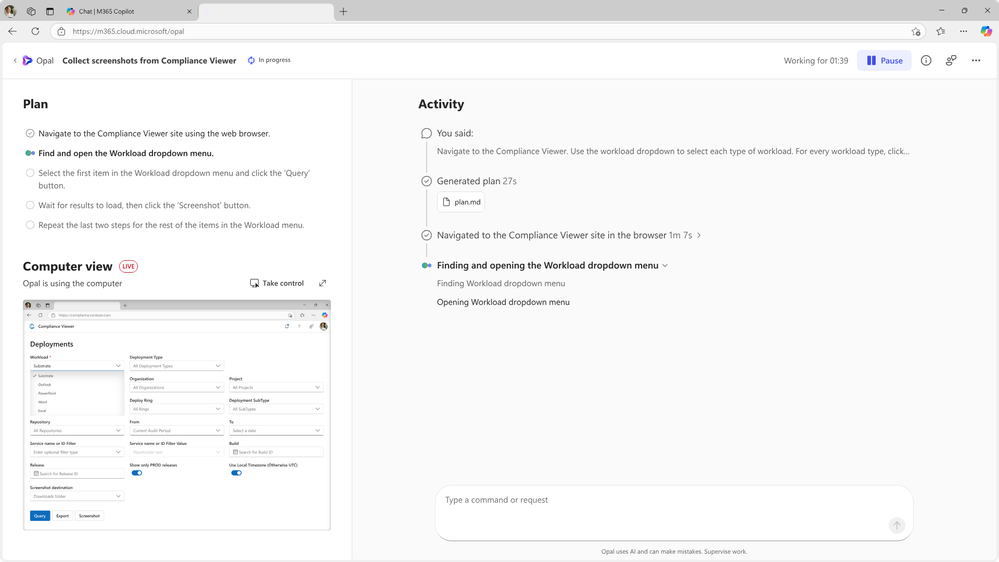Open Screenshot destination dropdown in preview
This screenshot has height=562, width=999.
point(76,496)
